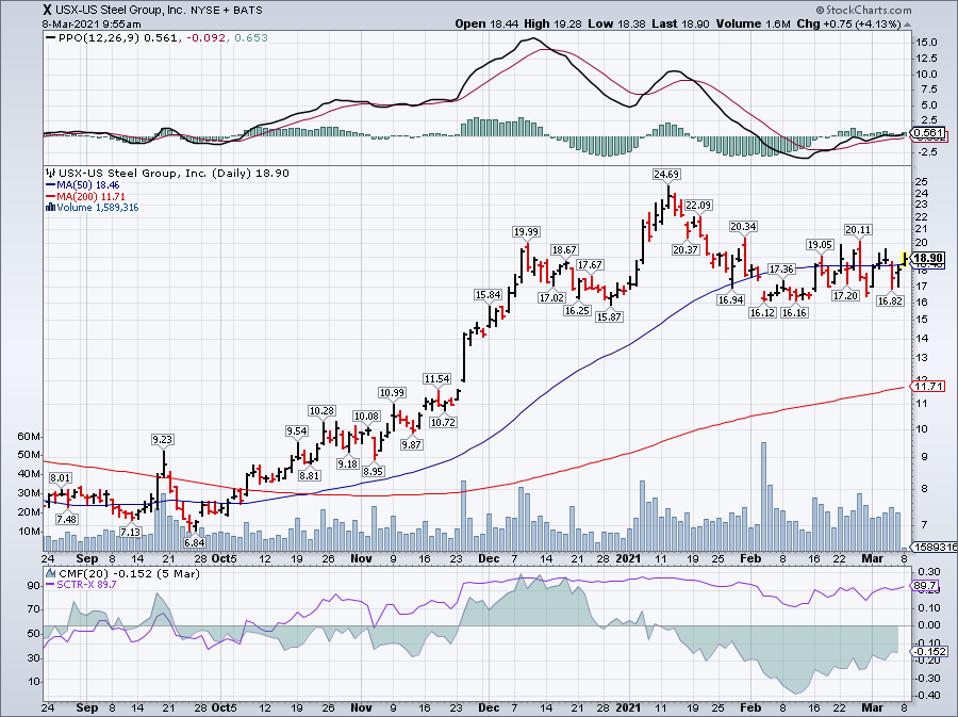Click the 17.67 price label
This screenshot has width=958, height=717.
point(590,264)
